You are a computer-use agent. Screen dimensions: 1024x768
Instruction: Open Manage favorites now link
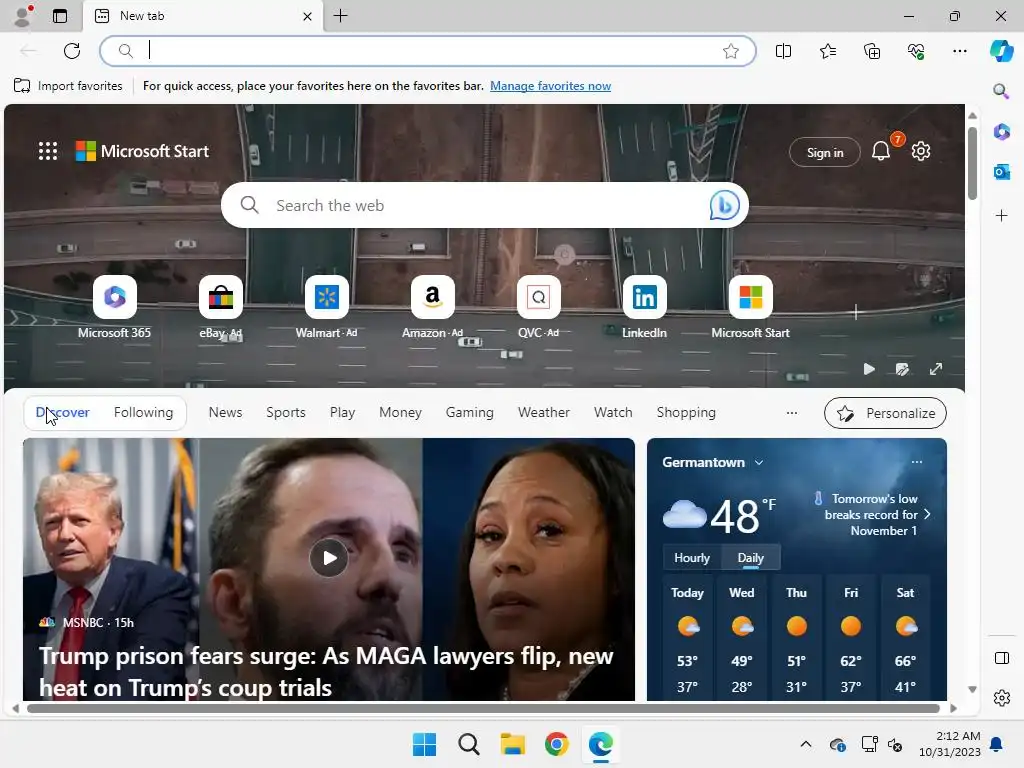(x=551, y=86)
